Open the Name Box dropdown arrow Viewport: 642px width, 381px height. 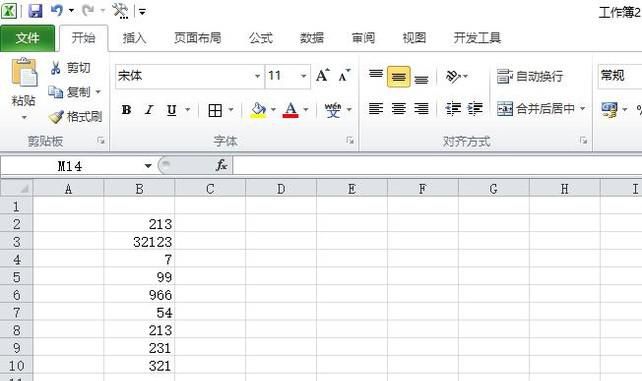click(148, 166)
